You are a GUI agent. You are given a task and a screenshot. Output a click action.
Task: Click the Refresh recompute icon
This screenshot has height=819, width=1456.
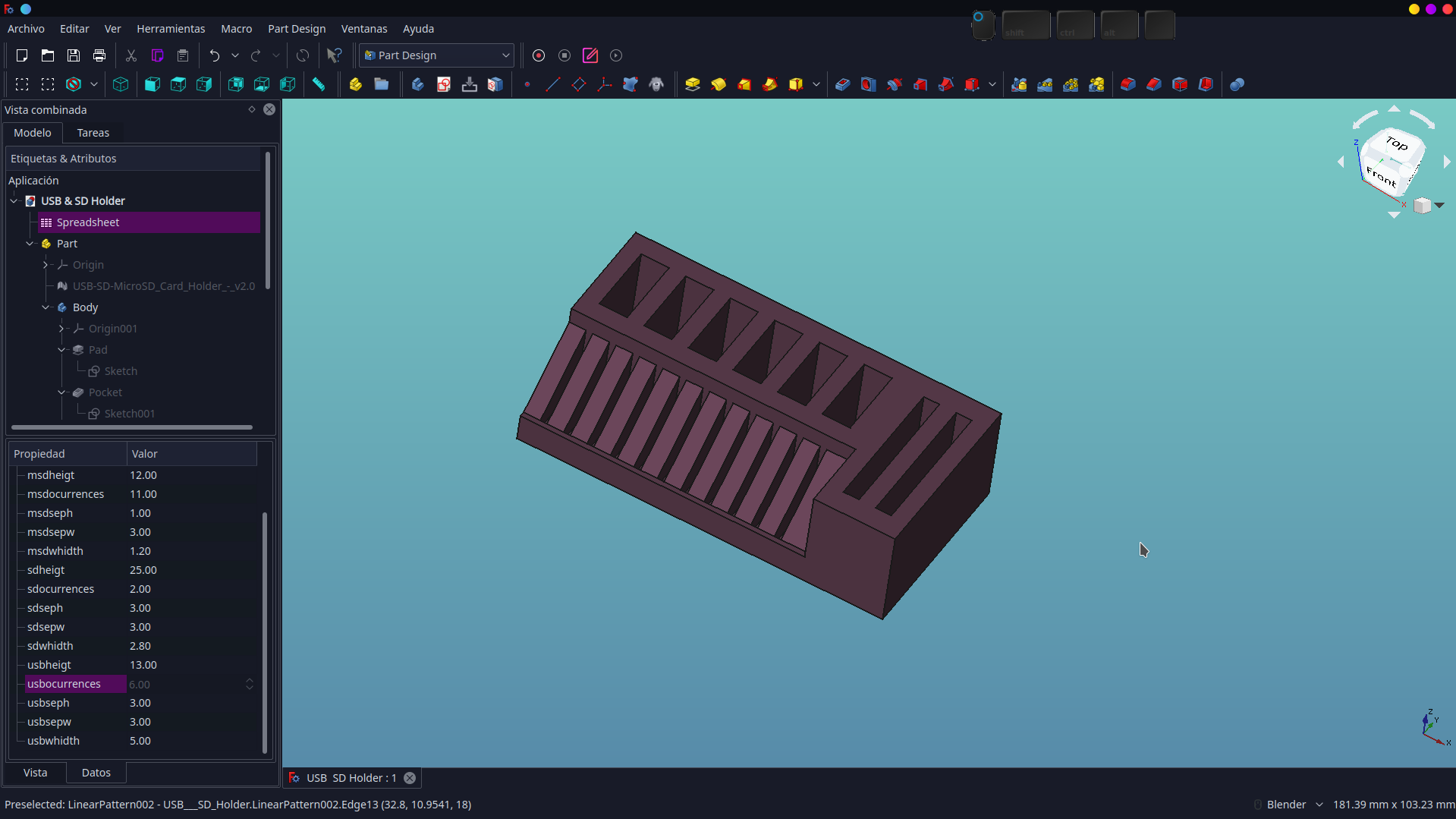[303, 55]
